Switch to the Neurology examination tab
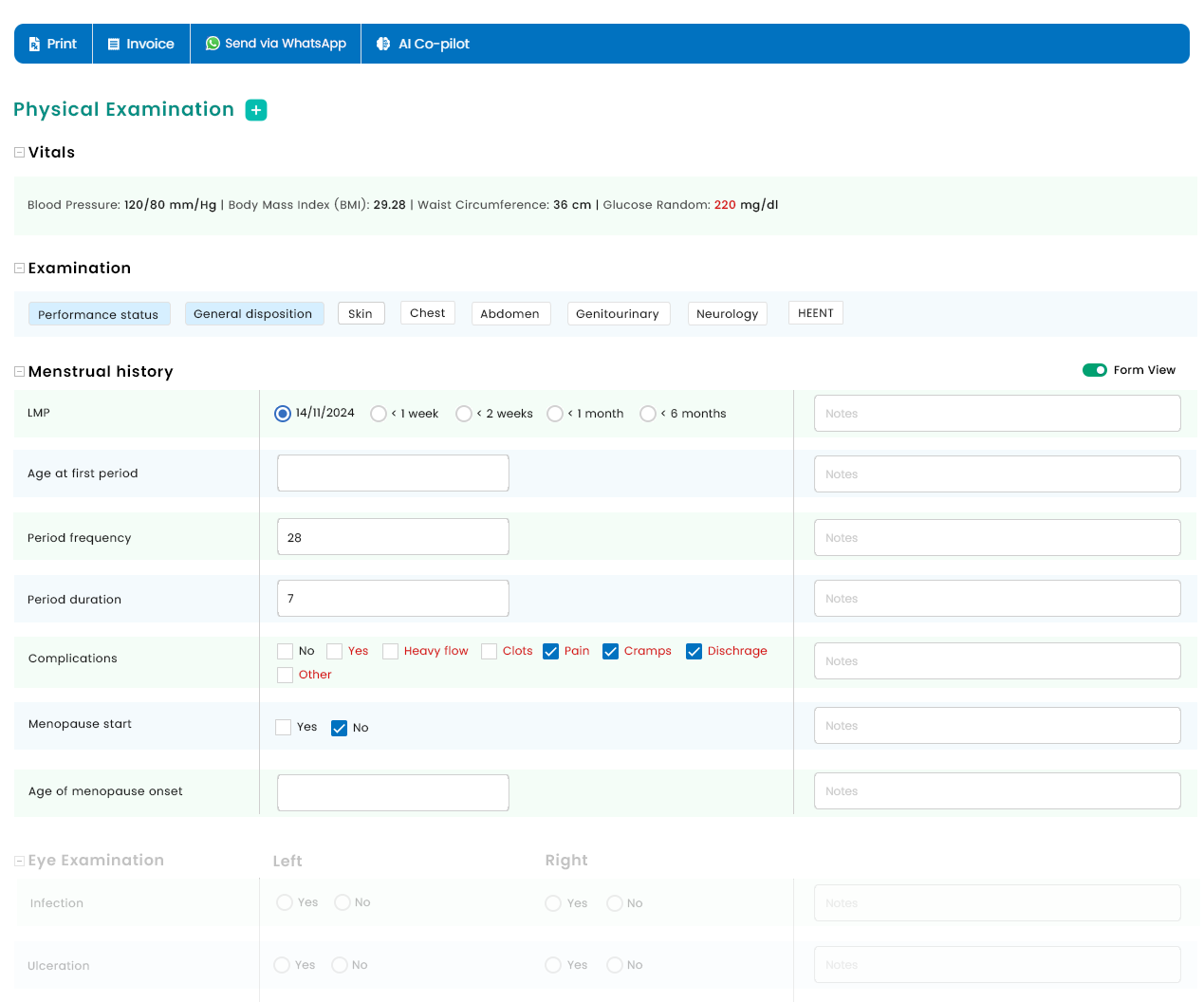Viewport: 1204px width, 1002px height. tap(727, 314)
